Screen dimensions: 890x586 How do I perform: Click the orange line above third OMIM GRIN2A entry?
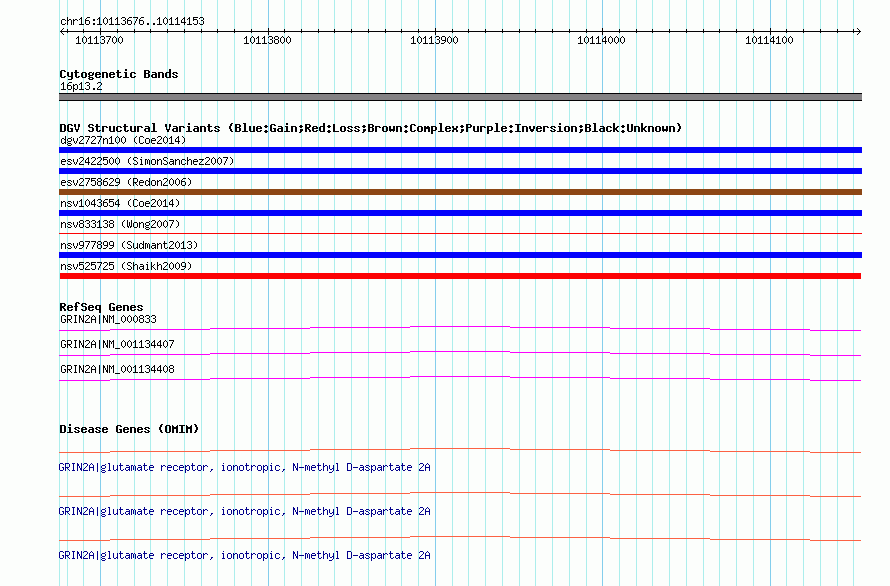(460, 538)
